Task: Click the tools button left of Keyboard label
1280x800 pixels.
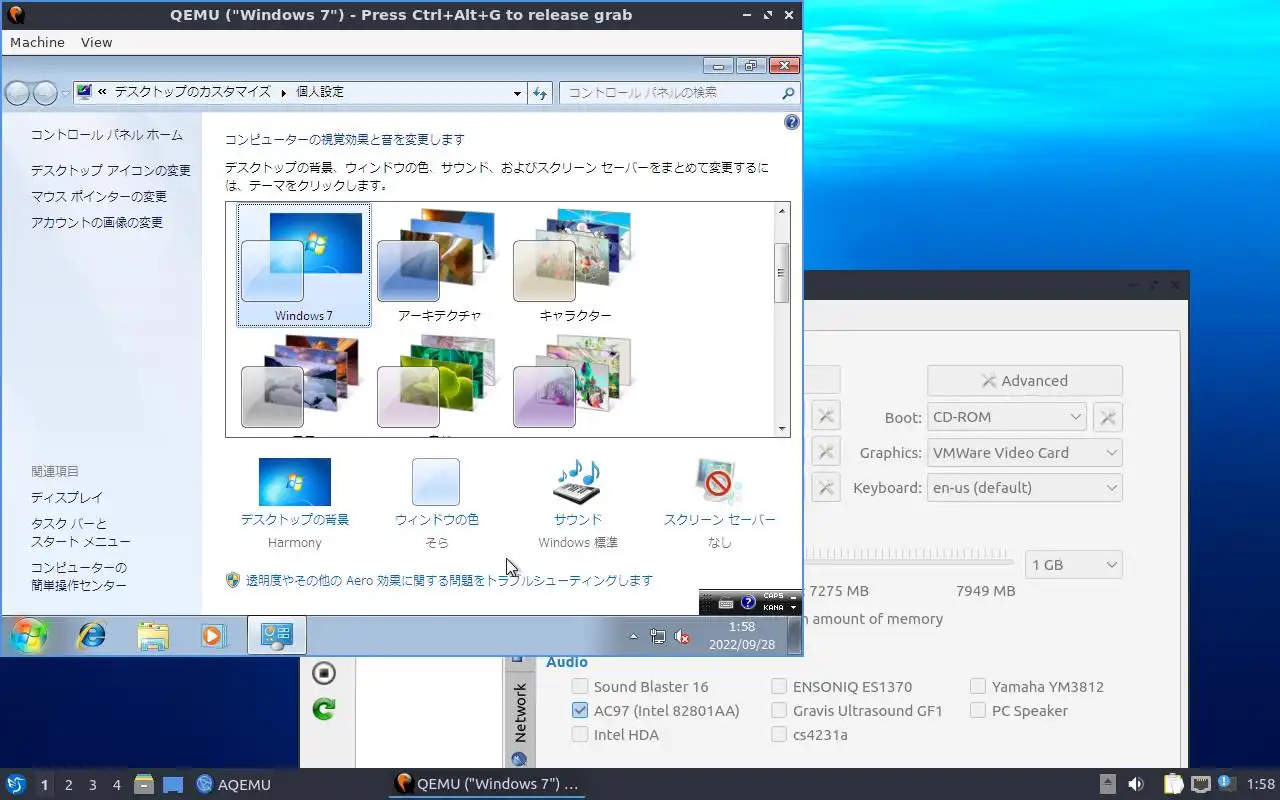Action: [825, 487]
